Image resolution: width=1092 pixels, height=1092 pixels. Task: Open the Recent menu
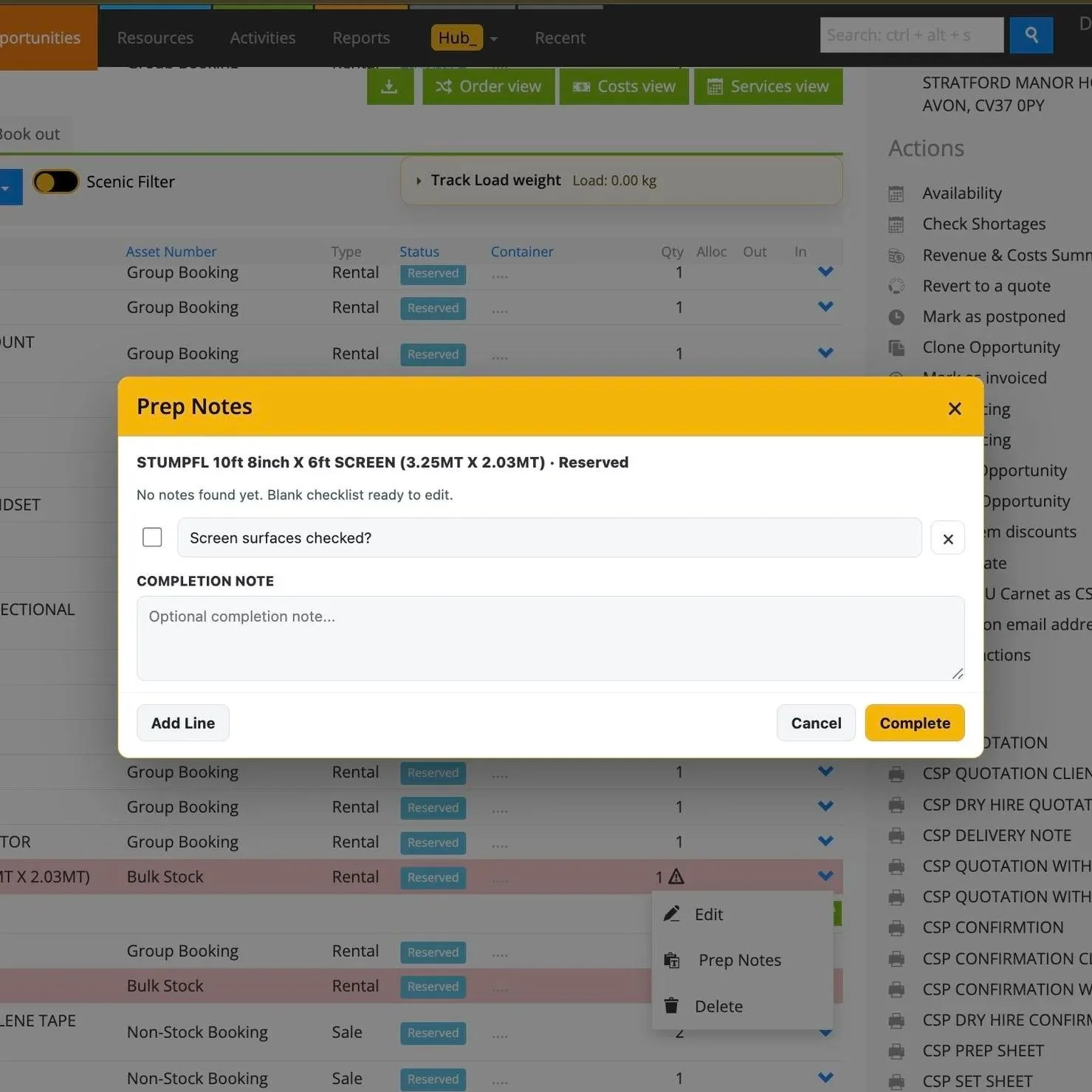[560, 38]
